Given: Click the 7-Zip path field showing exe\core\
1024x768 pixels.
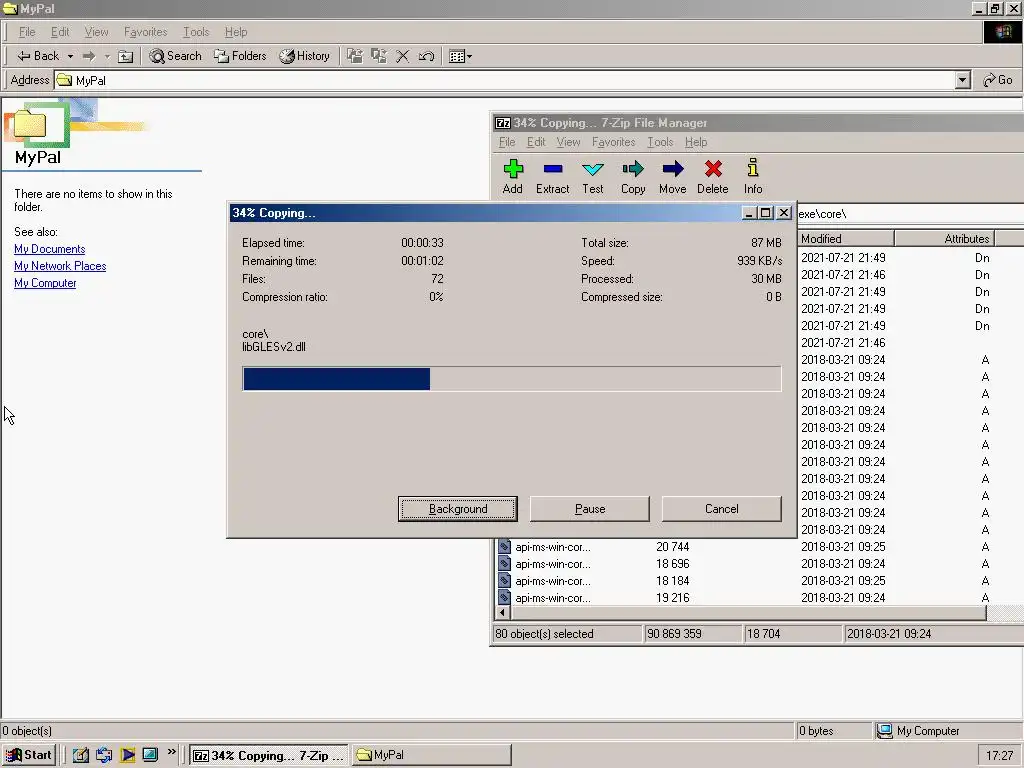Looking at the screenshot, I should 910,214.
